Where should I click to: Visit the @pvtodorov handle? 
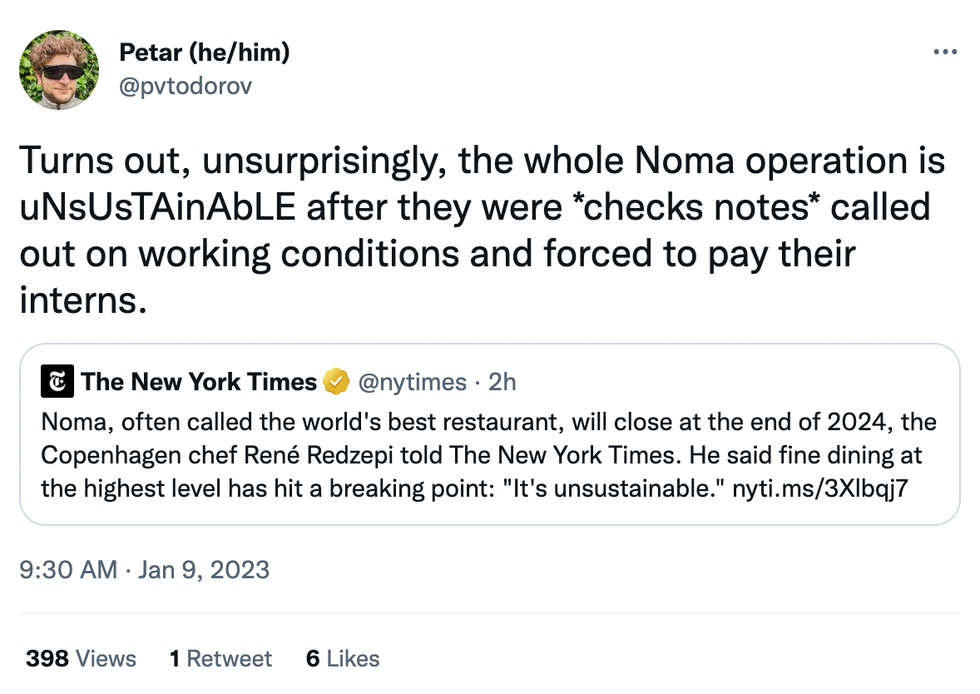click(185, 86)
